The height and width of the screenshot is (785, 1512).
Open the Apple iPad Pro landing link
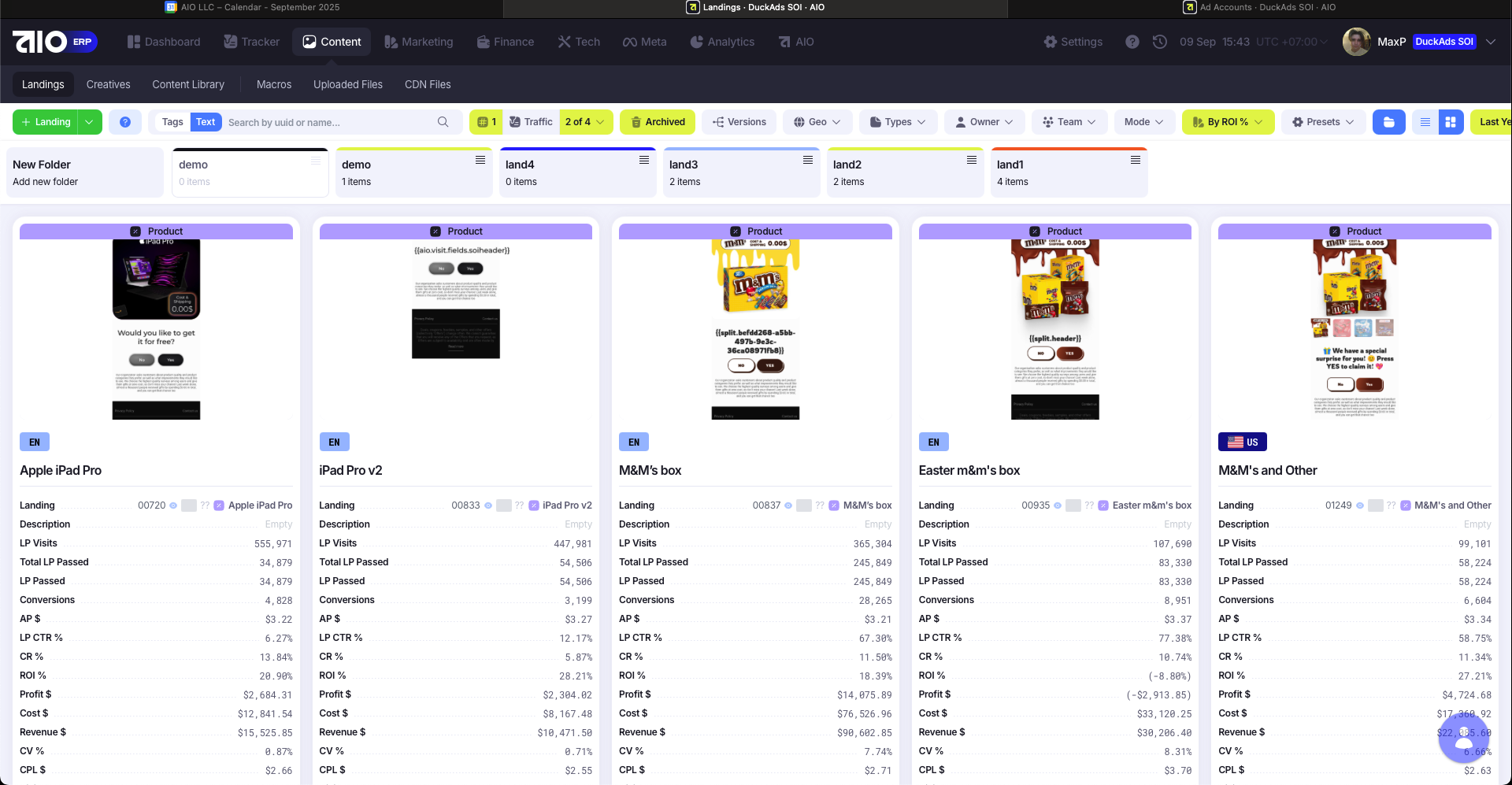click(x=260, y=505)
